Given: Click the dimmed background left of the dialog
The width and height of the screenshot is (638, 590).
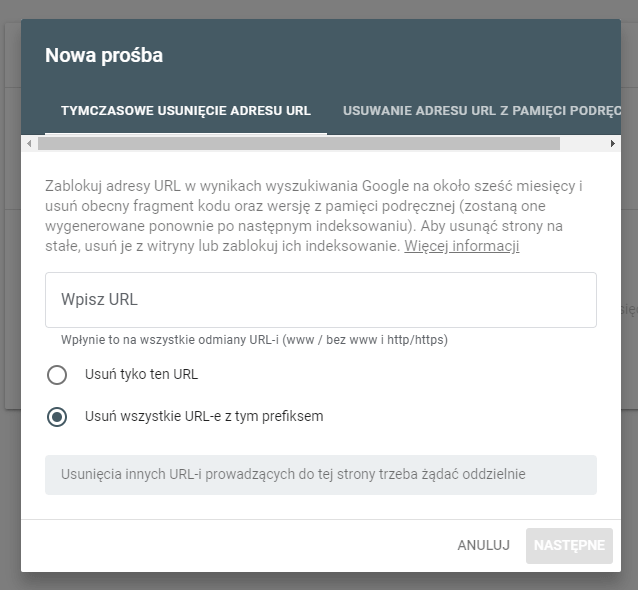Looking at the screenshot, I should point(10,300).
